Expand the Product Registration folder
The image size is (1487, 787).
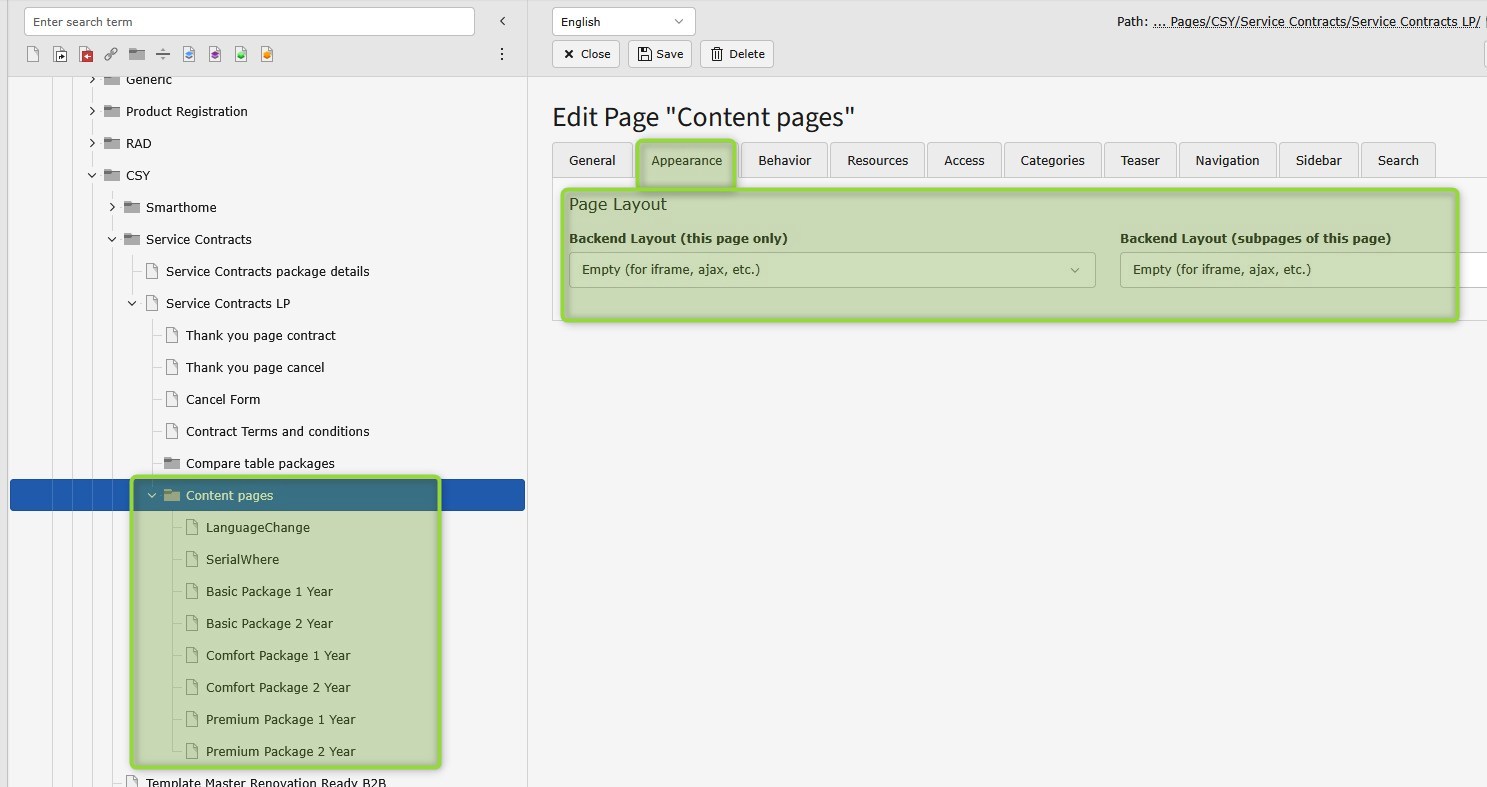[x=92, y=111]
